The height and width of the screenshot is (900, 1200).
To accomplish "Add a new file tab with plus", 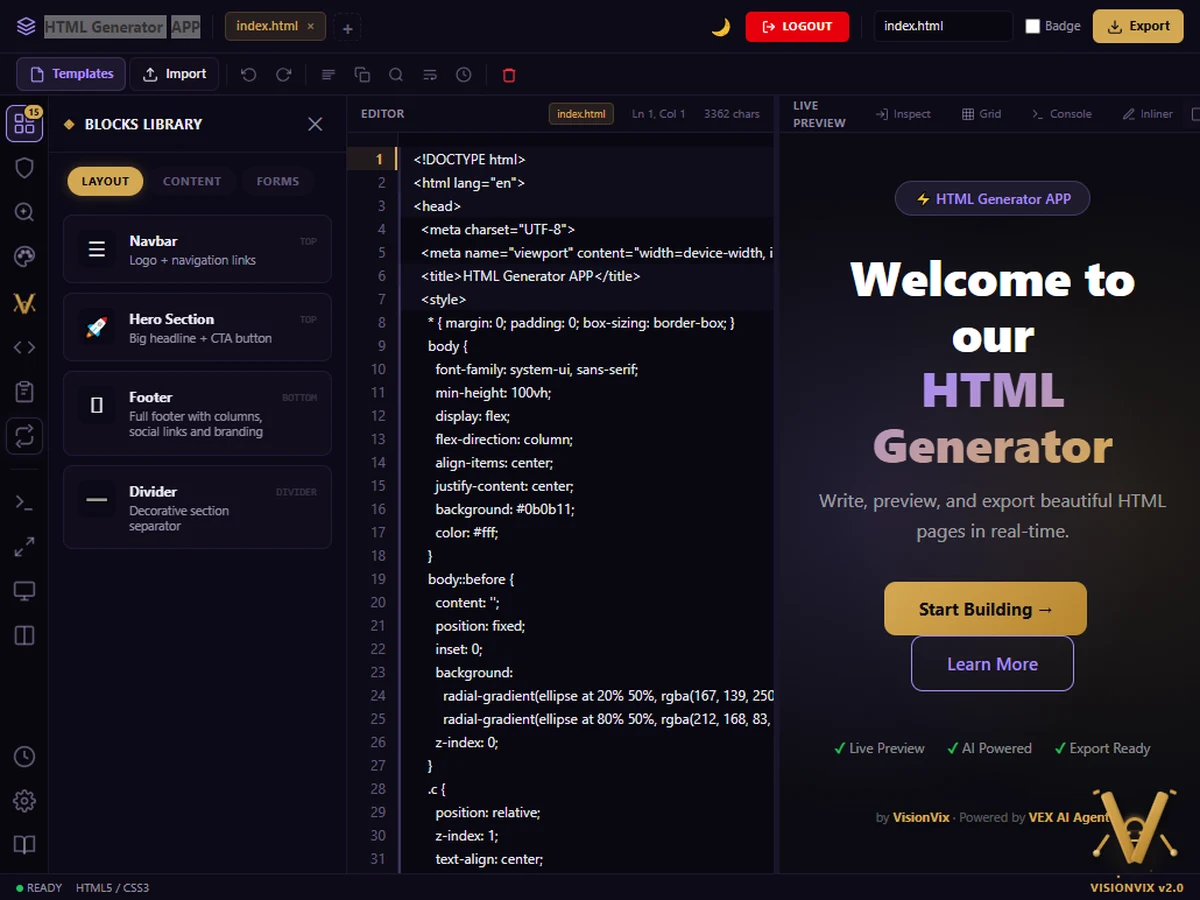I will pyautogui.click(x=347, y=29).
